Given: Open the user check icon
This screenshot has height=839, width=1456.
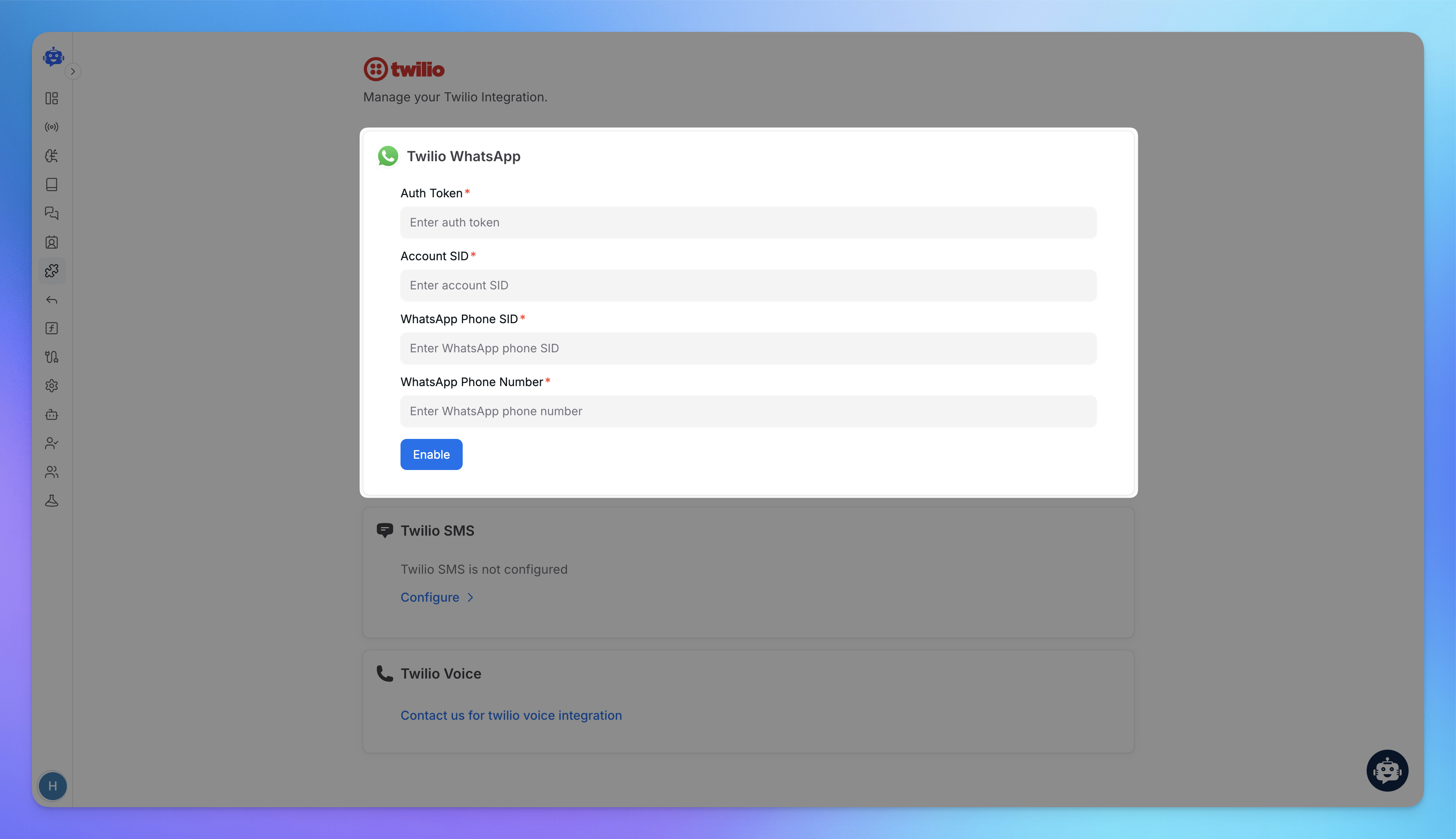Looking at the screenshot, I should click(52, 443).
